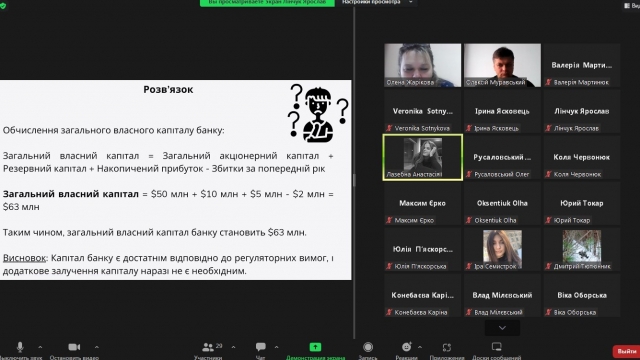Select Veronika Sotnykova participant tile

pos(422,111)
